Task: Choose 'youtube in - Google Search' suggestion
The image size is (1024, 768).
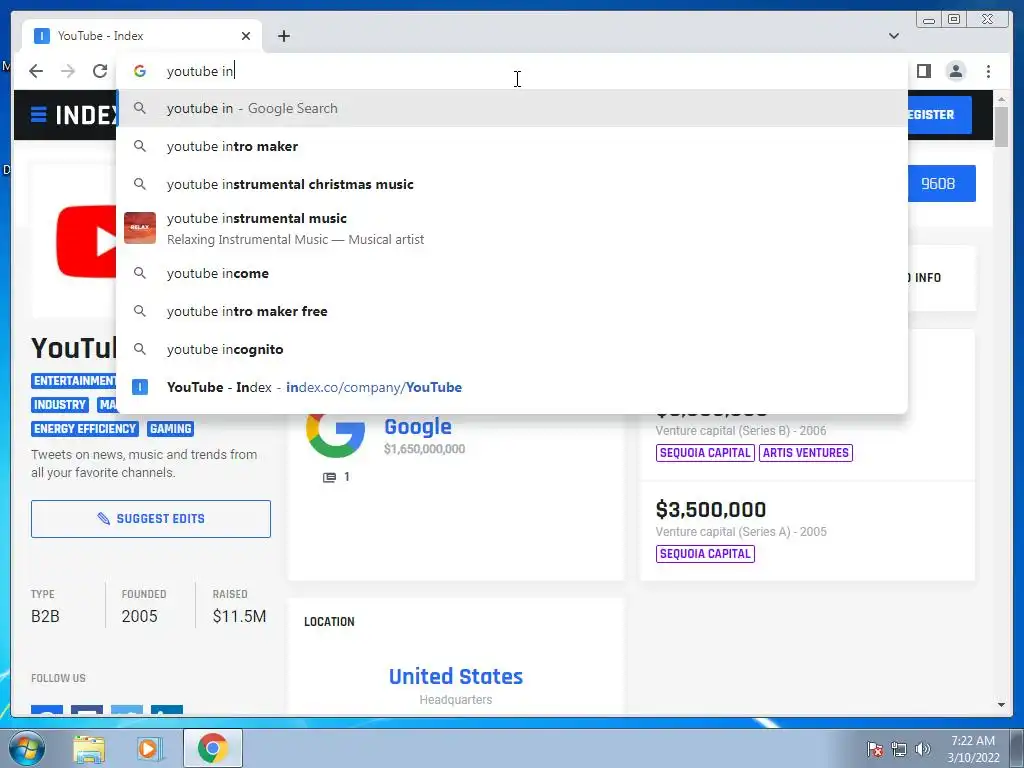Action: click(511, 108)
